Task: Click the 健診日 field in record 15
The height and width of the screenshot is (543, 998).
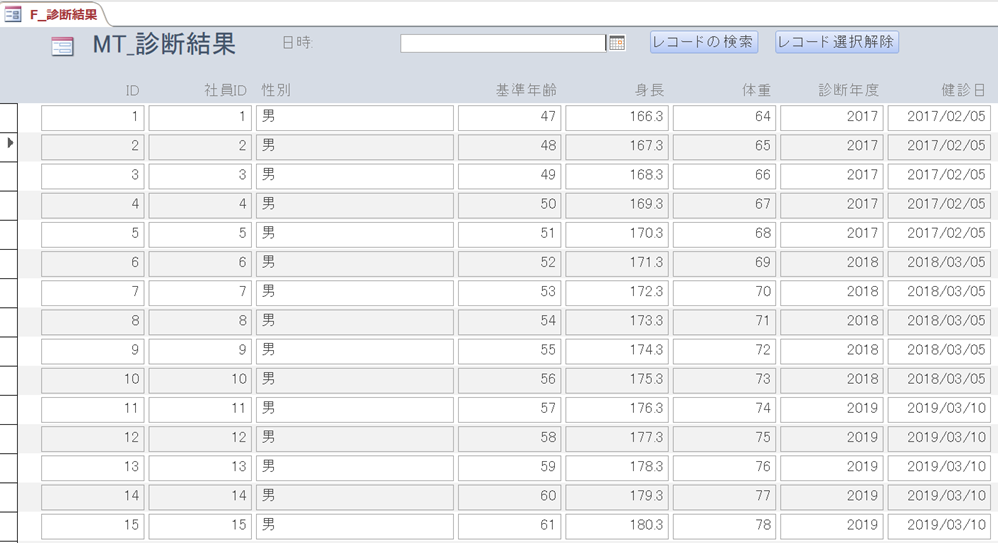Action: 941,525
